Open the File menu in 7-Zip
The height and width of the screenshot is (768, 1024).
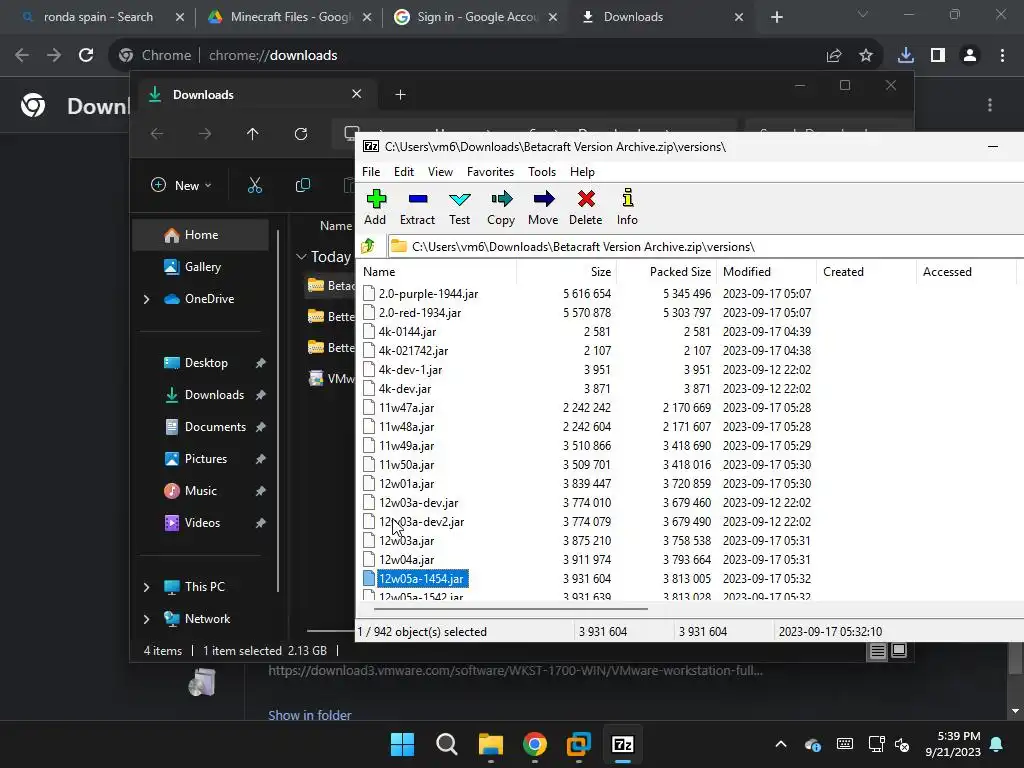[371, 172]
